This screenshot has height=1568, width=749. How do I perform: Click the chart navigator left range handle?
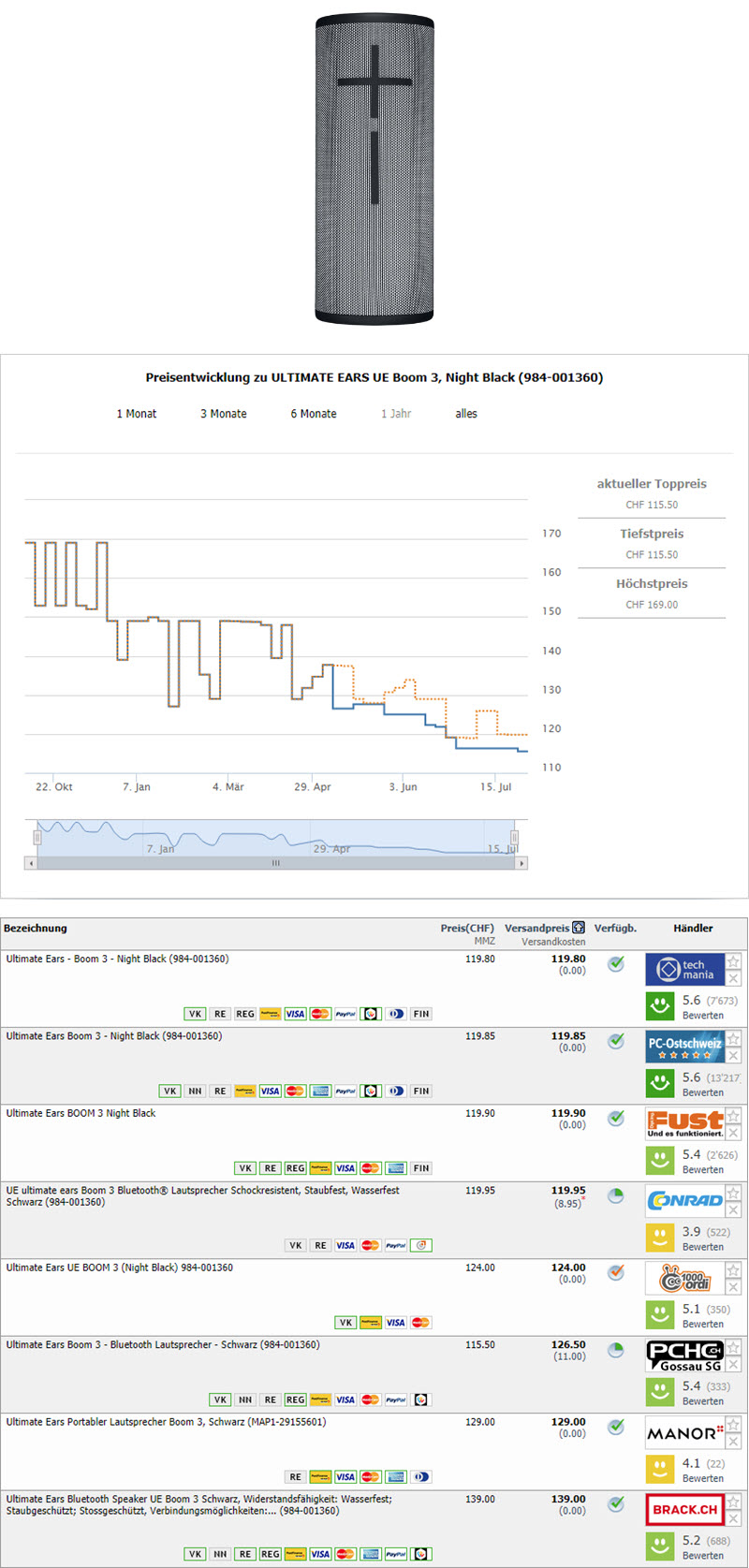(37, 837)
